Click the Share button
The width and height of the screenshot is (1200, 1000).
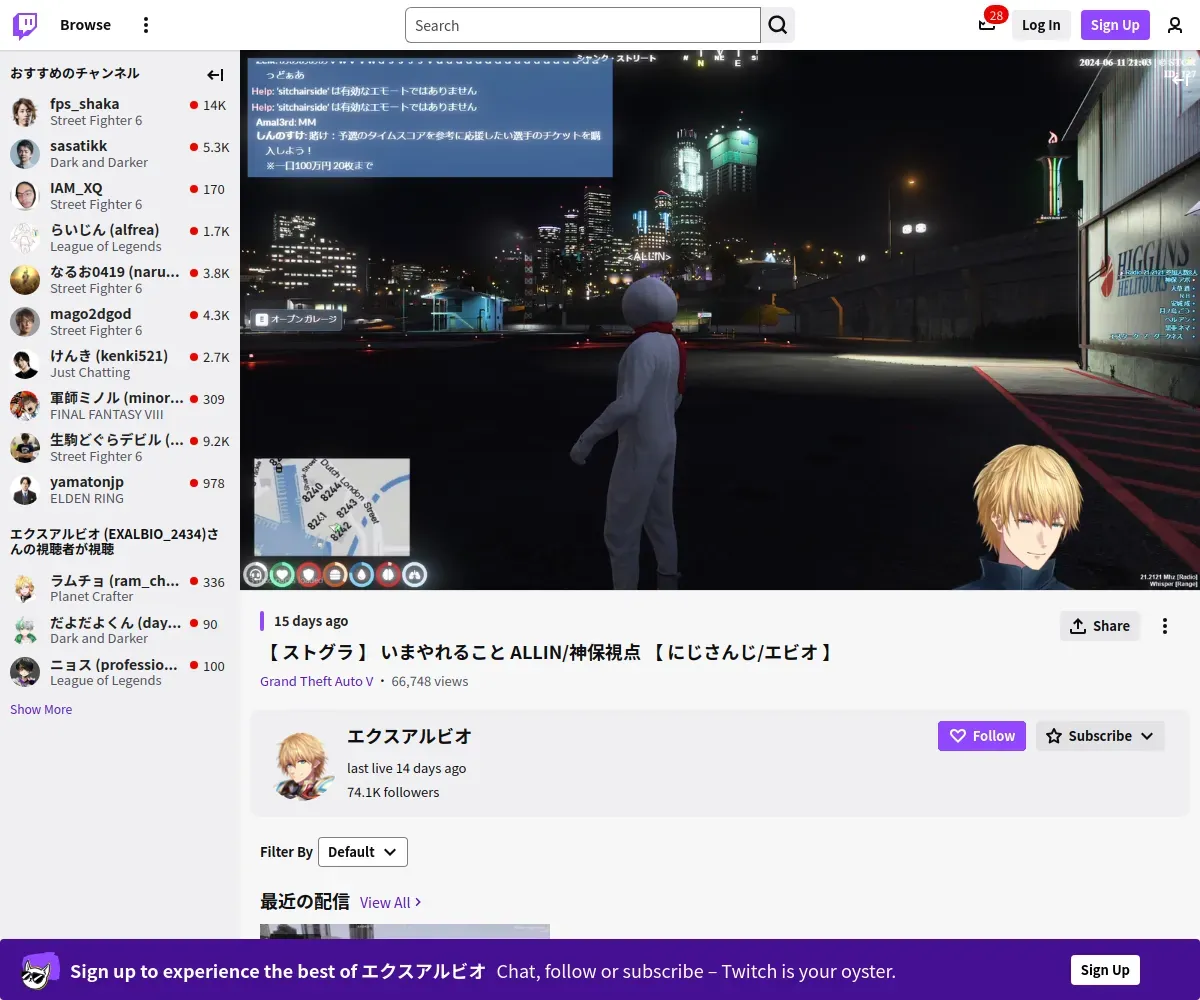1100,626
